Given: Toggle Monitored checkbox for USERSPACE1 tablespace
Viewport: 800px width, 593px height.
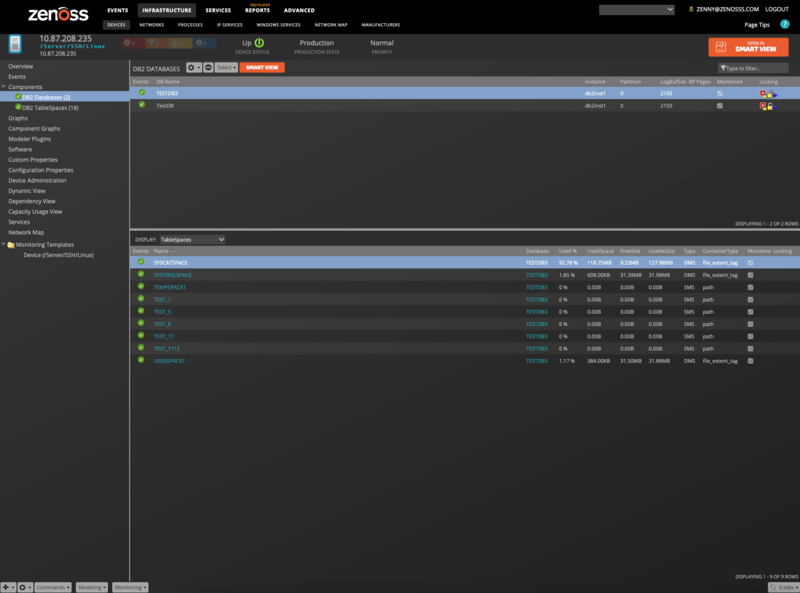Looking at the screenshot, I should [x=751, y=361].
